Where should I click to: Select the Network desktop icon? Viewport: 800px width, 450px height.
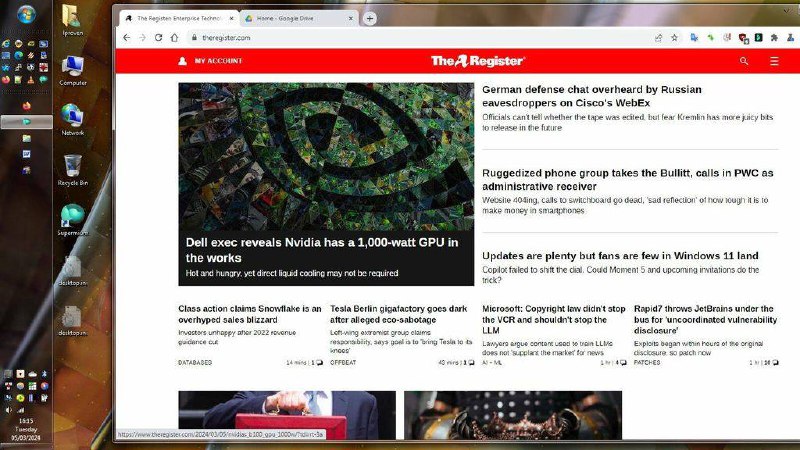tap(72, 120)
